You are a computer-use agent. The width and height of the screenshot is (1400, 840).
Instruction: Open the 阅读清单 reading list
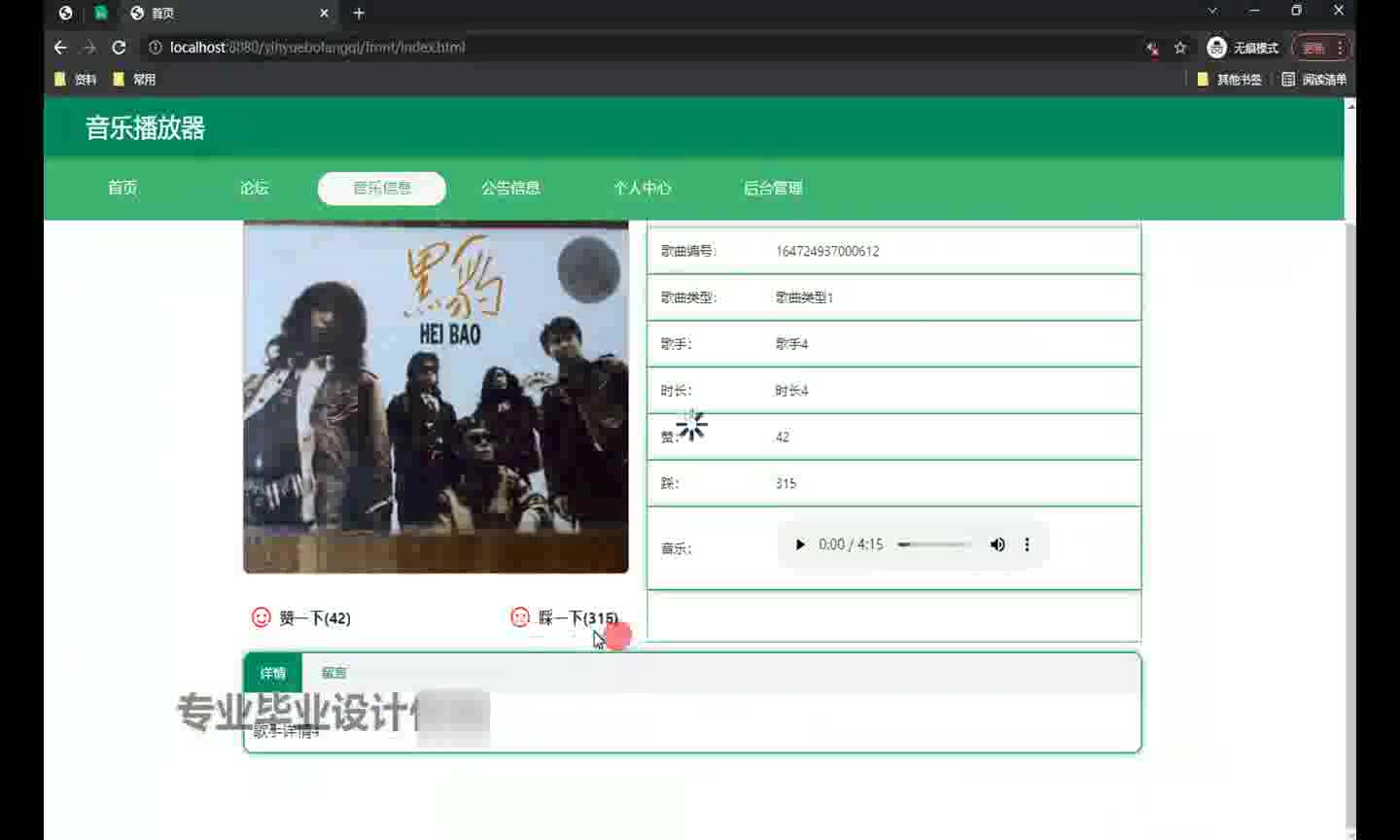pos(1314,80)
